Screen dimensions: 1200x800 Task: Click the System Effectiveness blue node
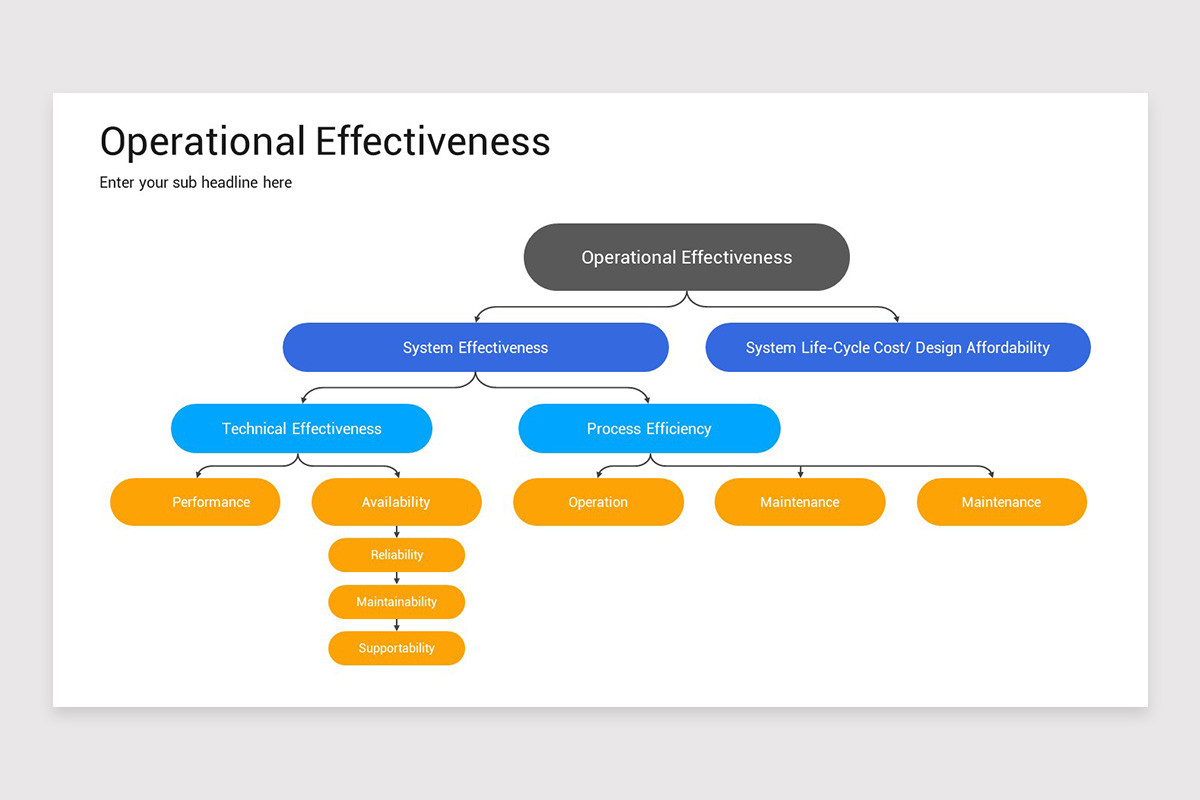click(476, 347)
